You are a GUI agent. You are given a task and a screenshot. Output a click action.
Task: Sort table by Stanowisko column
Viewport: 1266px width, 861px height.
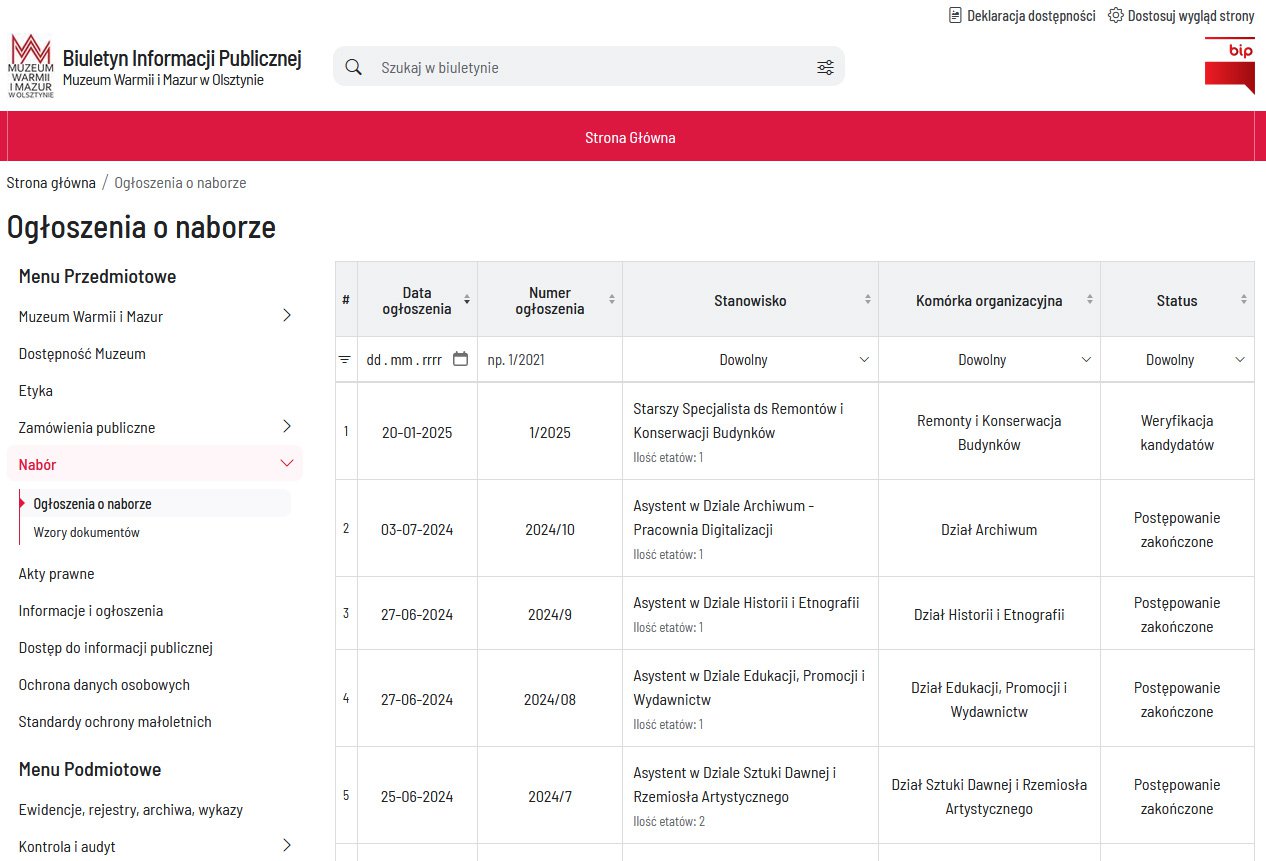coord(750,300)
